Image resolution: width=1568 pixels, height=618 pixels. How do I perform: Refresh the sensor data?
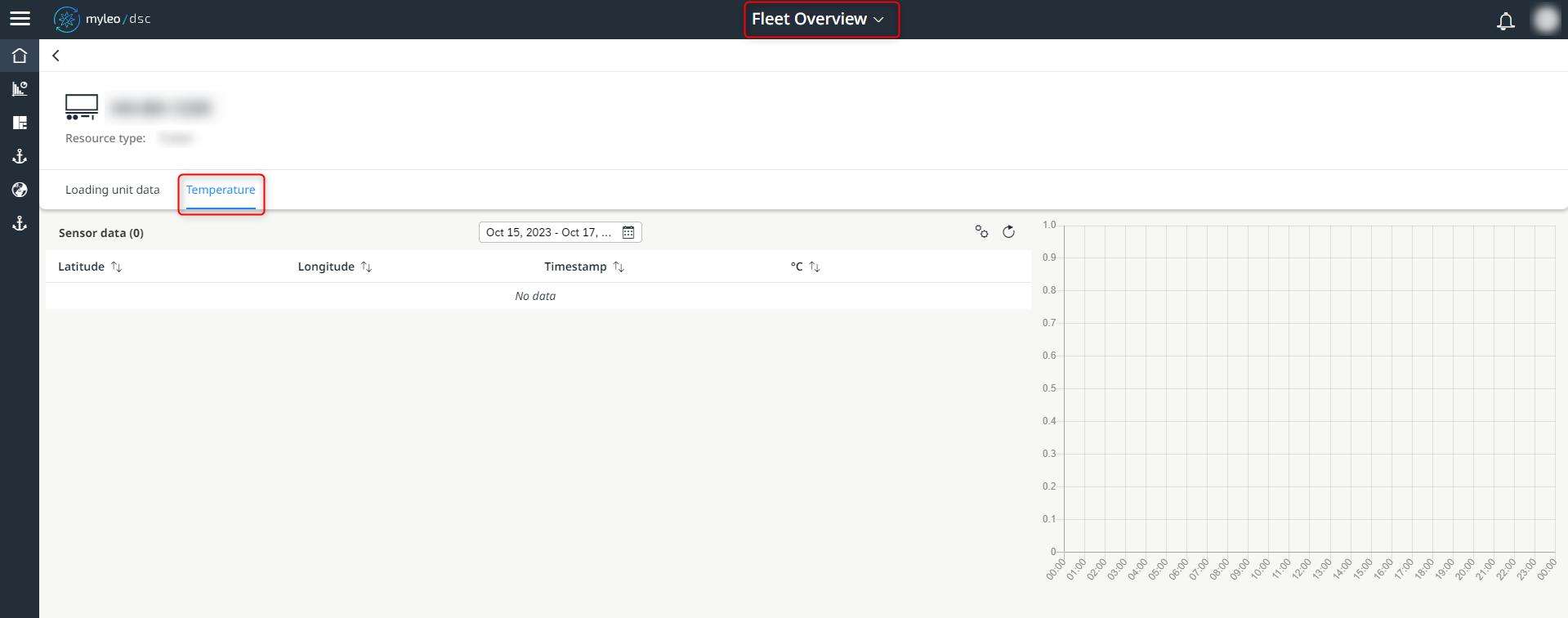coord(1008,232)
